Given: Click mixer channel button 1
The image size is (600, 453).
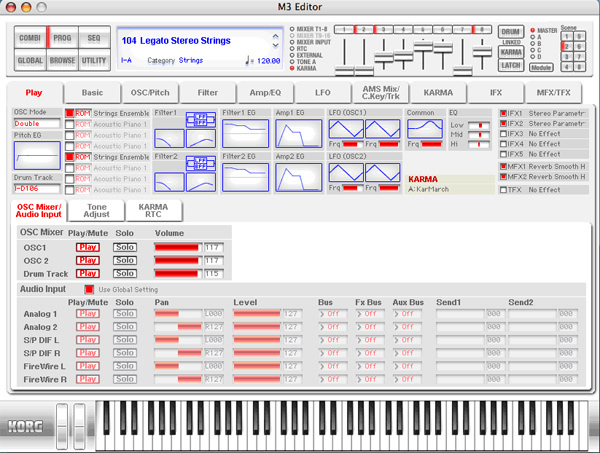Looking at the screenshot, I should pos(344,29).
